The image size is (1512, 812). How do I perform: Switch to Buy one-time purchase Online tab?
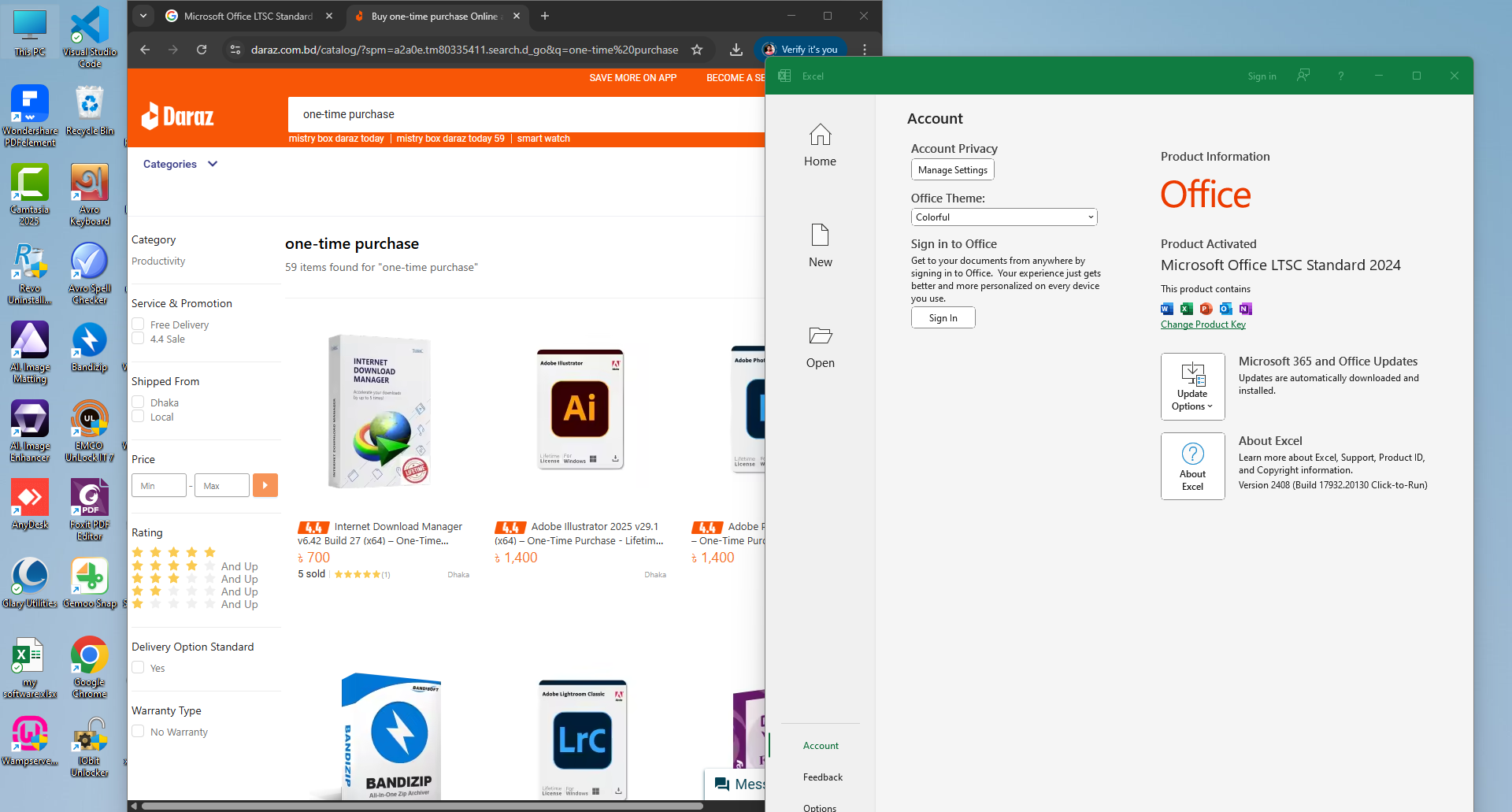[435, 16]
